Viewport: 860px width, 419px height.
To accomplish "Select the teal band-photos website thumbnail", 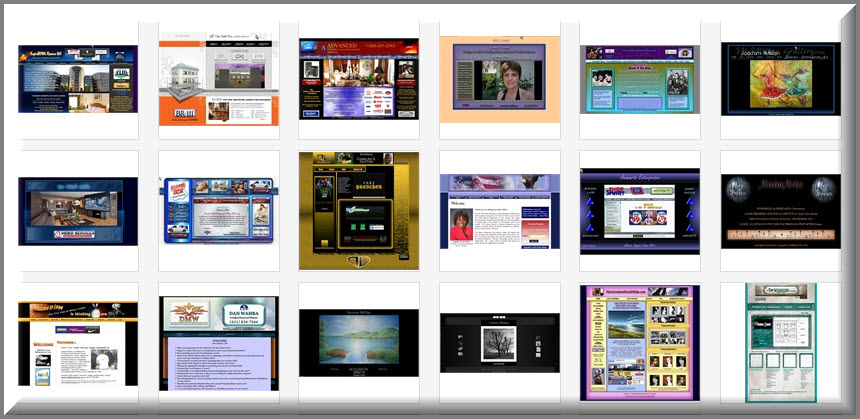I will click(x=640, y=79).
